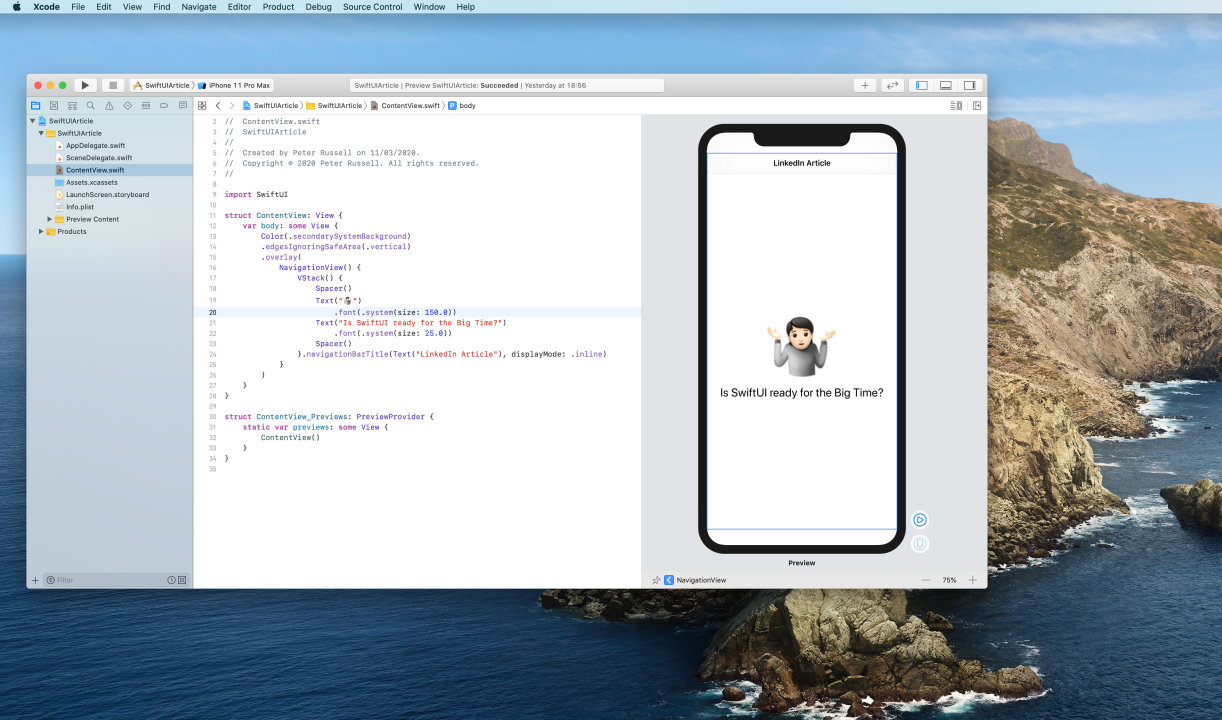Expand the Preview Content folder

pyautogui.click(x=50, y=219)
